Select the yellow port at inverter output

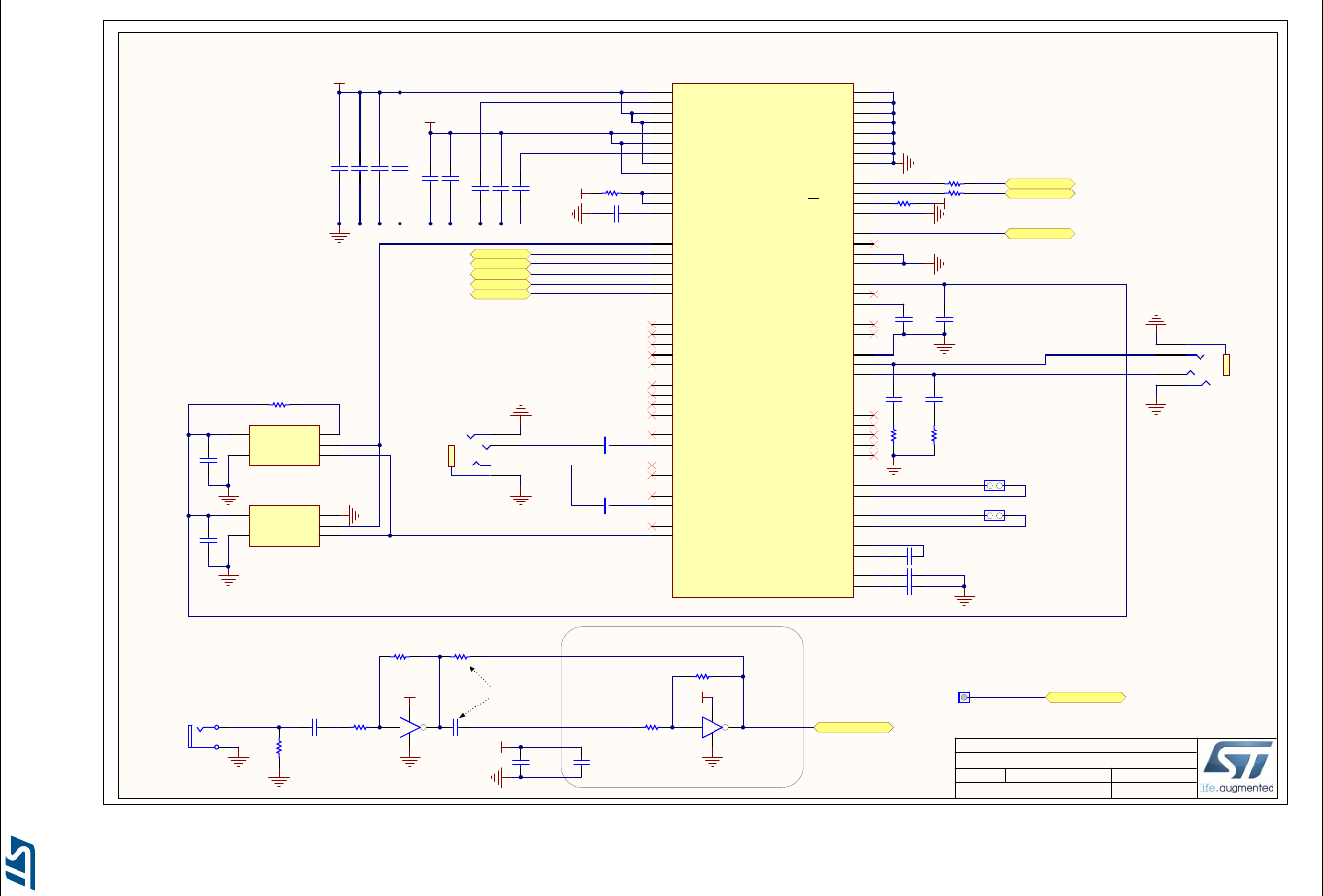[x=853, y=727]
